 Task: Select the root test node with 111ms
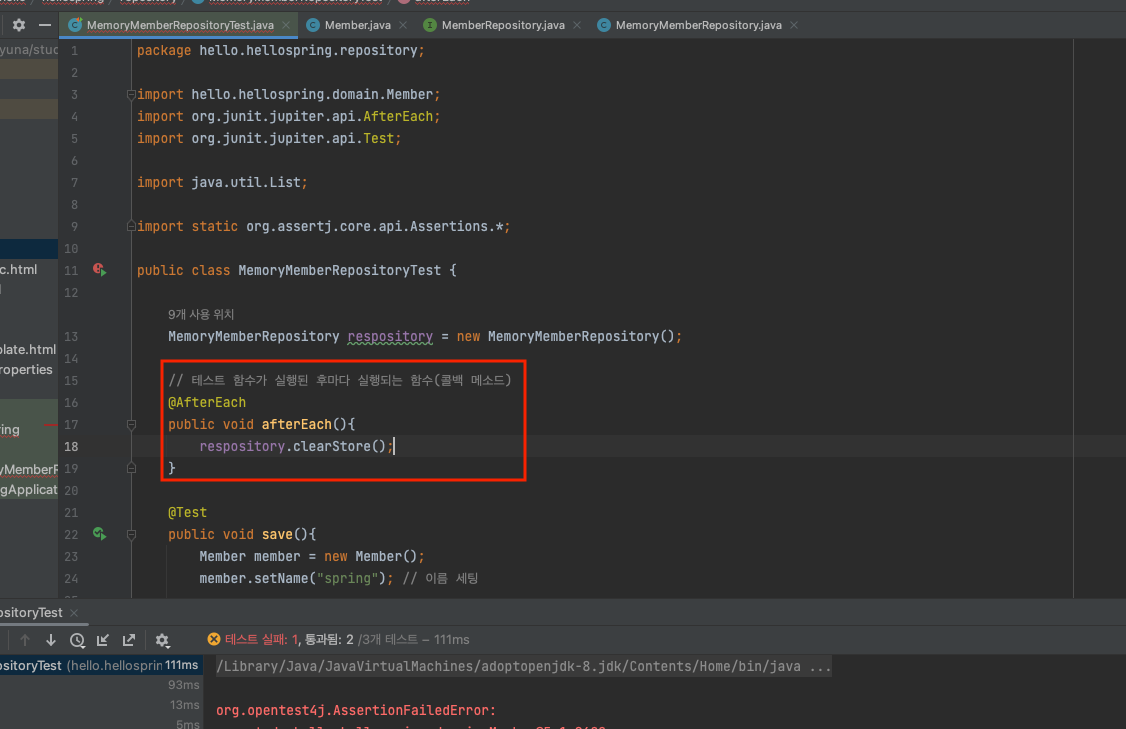coord(101,666)
